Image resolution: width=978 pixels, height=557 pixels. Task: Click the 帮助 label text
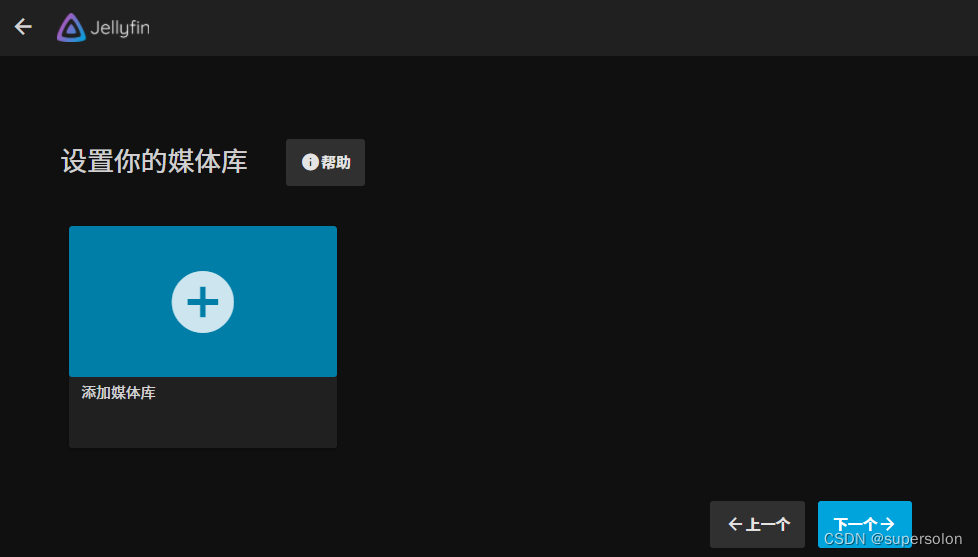tap(336, 162)
